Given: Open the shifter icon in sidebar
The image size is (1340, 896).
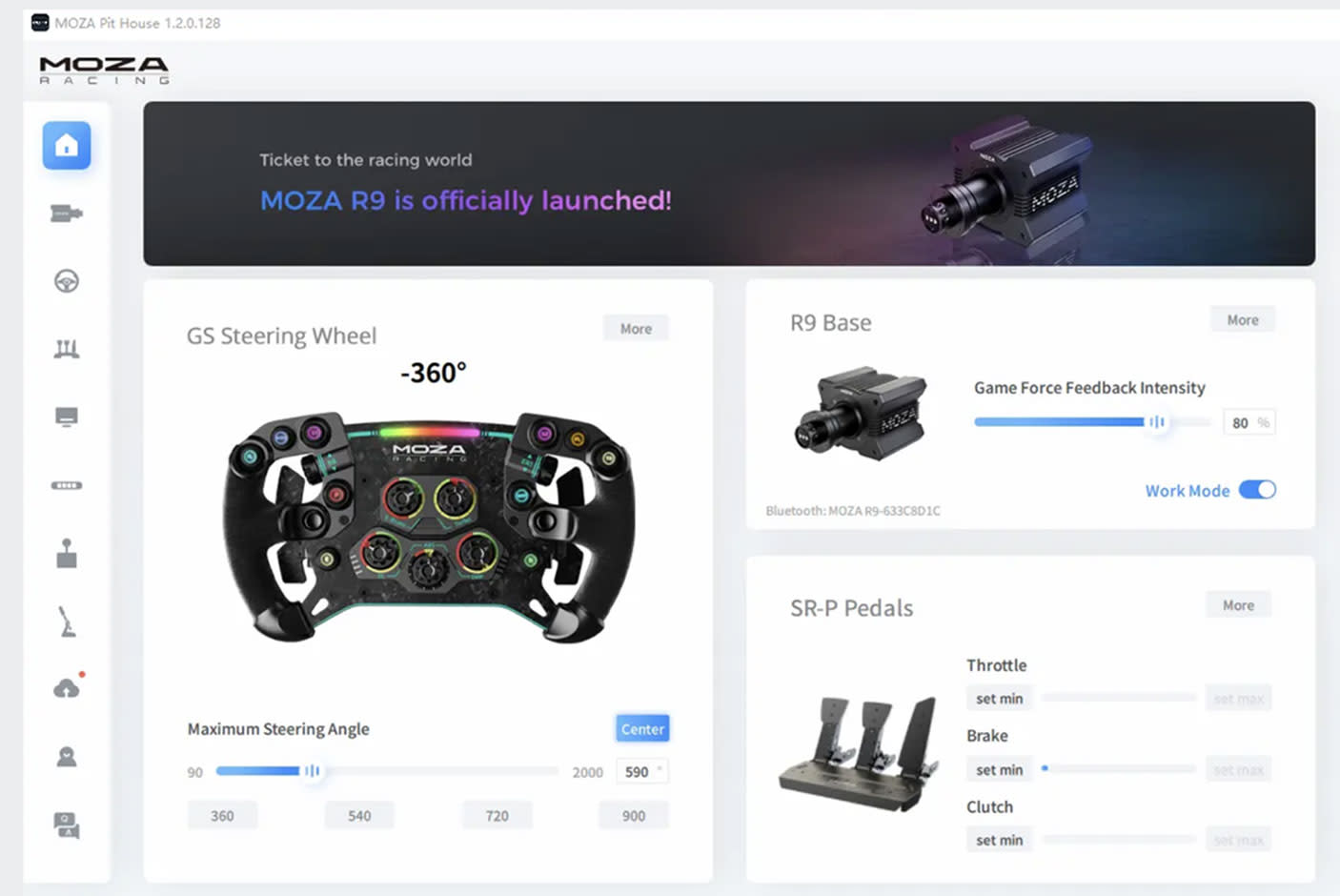Looking at the screenshot, I should (67, 553).
